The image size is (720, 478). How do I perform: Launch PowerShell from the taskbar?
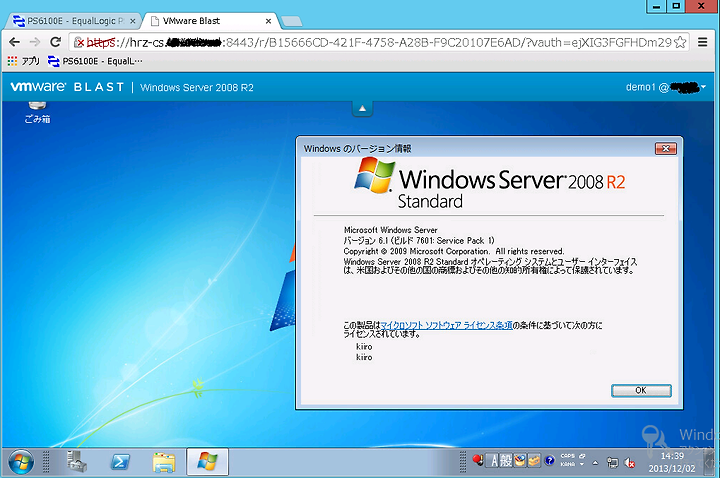pos(120,461)
